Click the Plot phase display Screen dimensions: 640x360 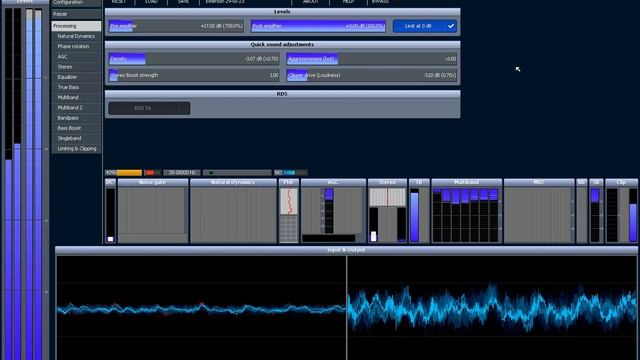coord(289,211)
